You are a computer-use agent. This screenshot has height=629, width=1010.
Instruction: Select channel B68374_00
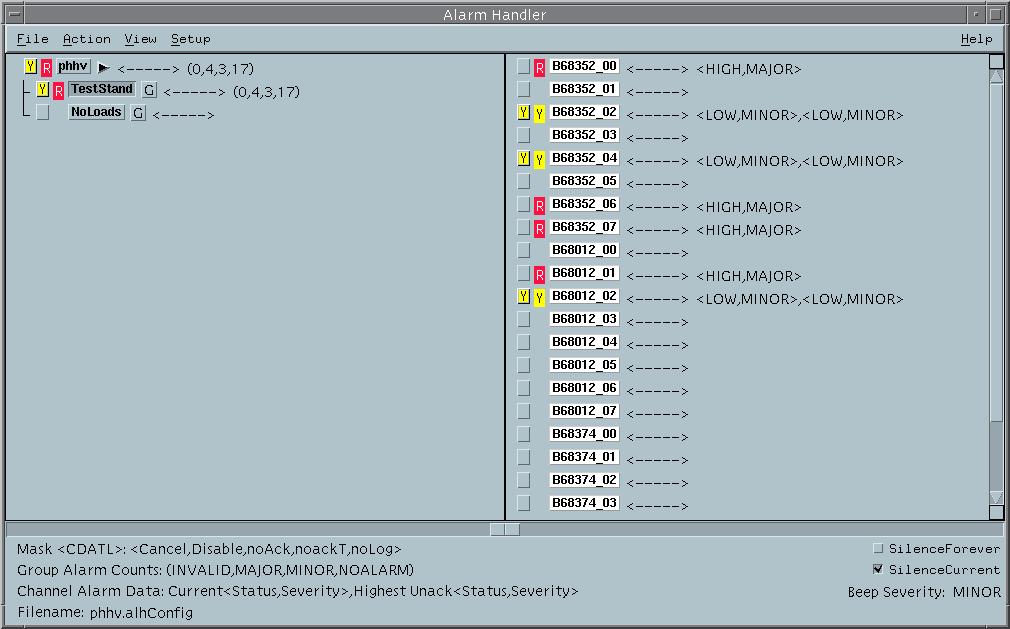[584, 435]
